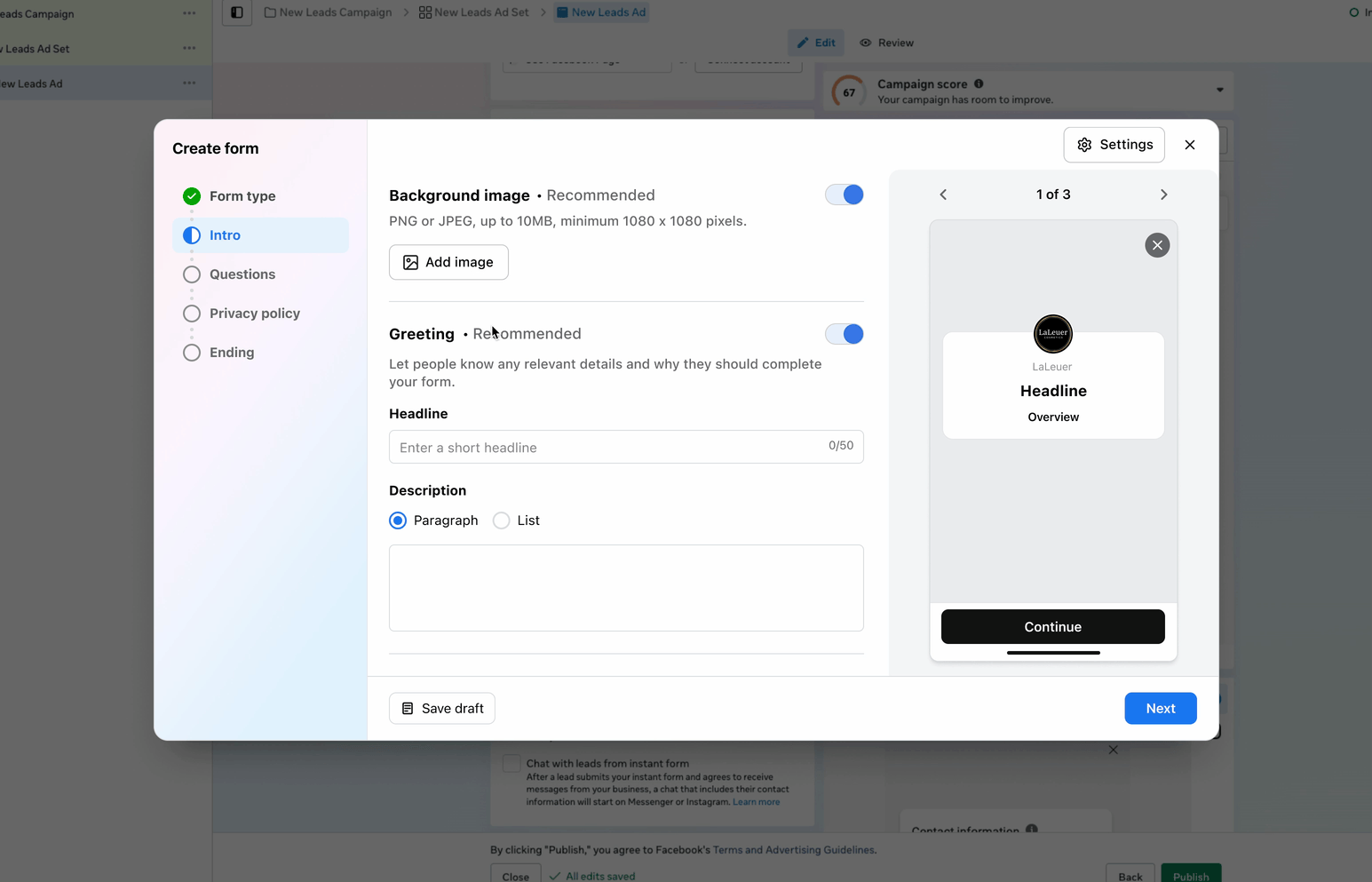Open the Settings gear button
1372x882 pixels.
1114,145
